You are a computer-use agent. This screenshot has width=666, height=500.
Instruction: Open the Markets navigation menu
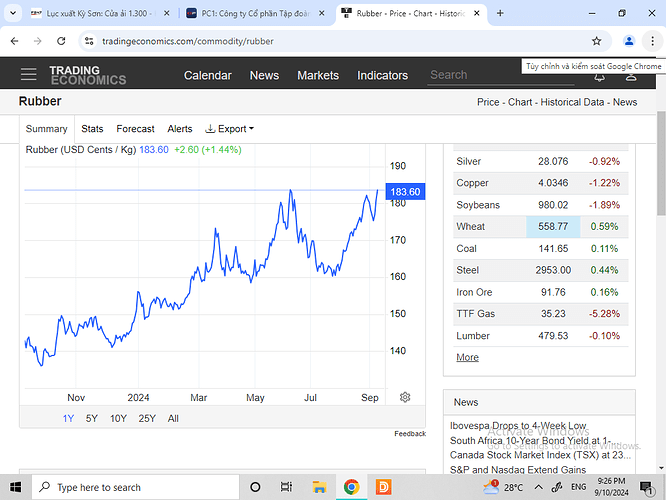point(318,75)
